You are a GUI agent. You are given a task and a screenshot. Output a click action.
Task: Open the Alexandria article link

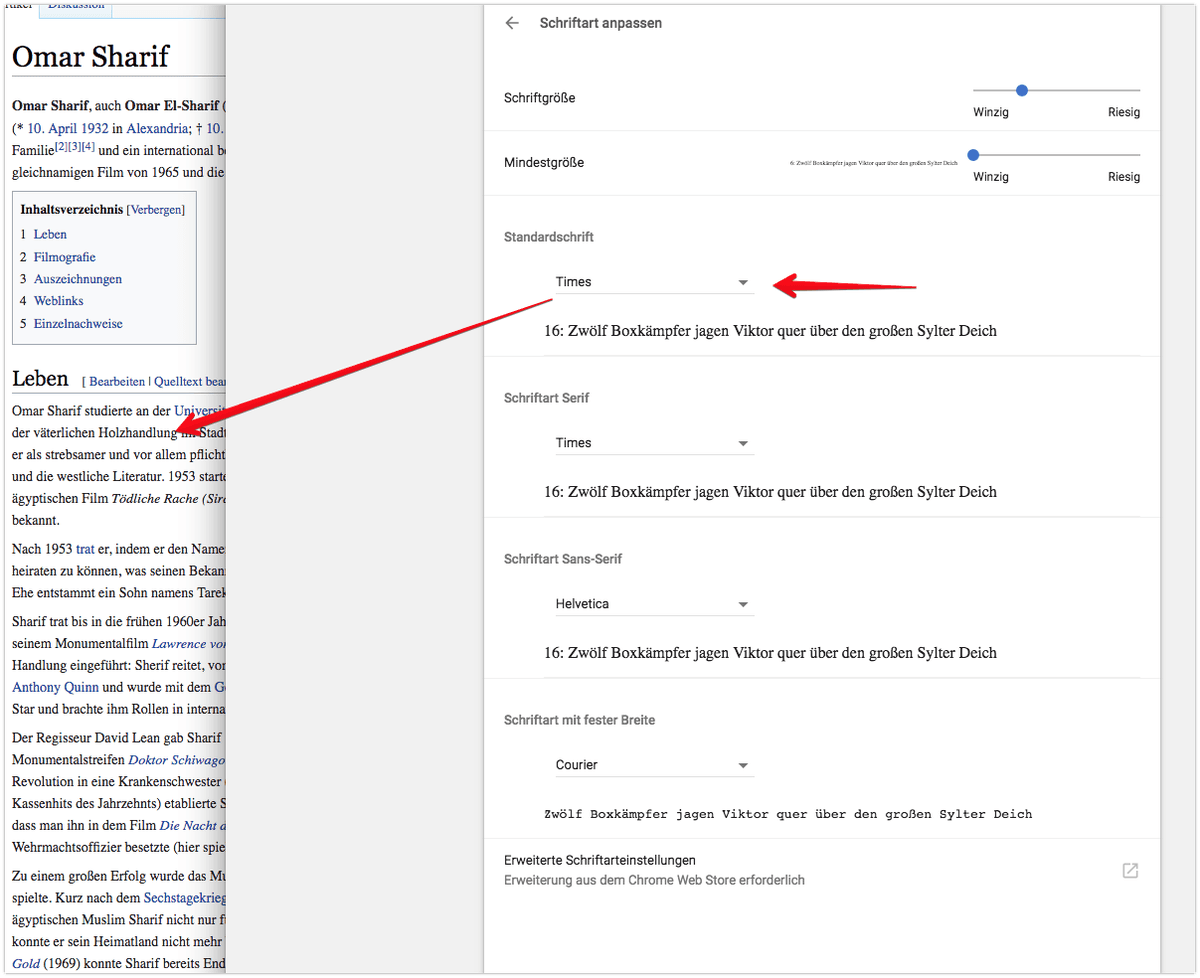tap(157, 128)
